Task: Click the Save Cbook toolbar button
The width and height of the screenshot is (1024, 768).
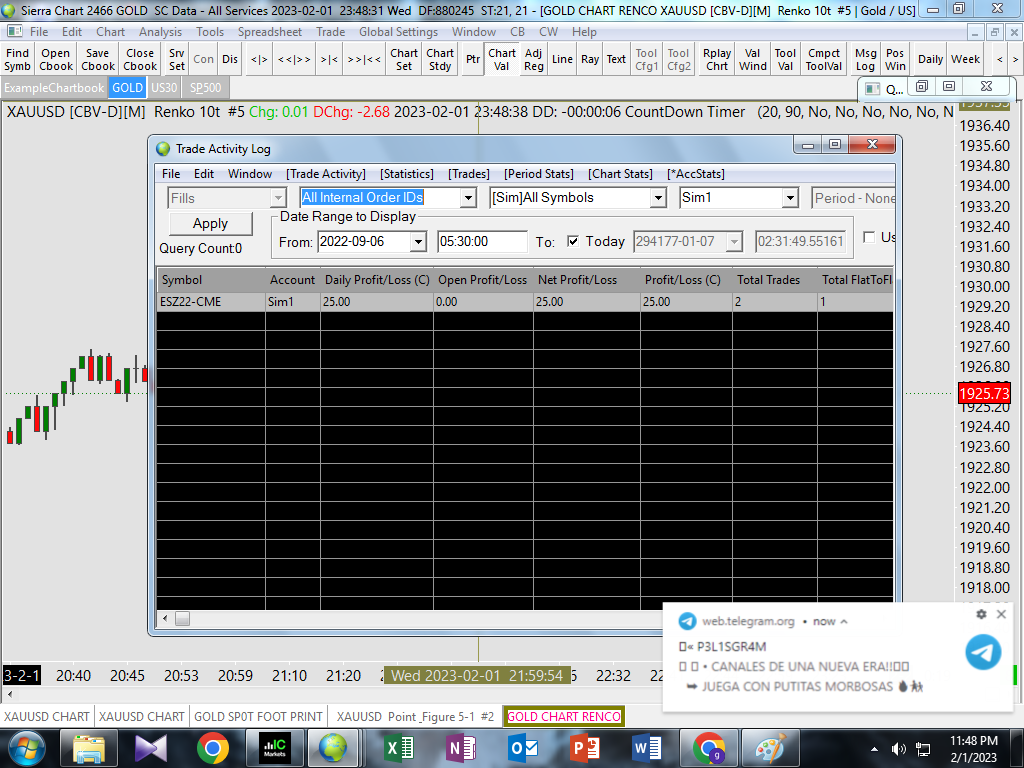Action: 98,59
